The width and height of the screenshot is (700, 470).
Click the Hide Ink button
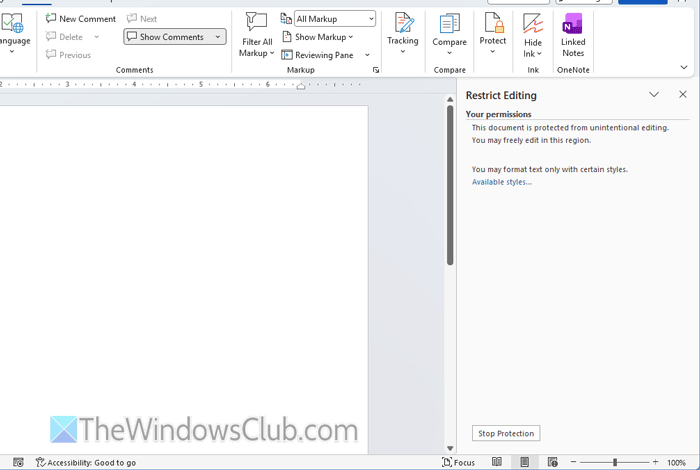point(533,35)
